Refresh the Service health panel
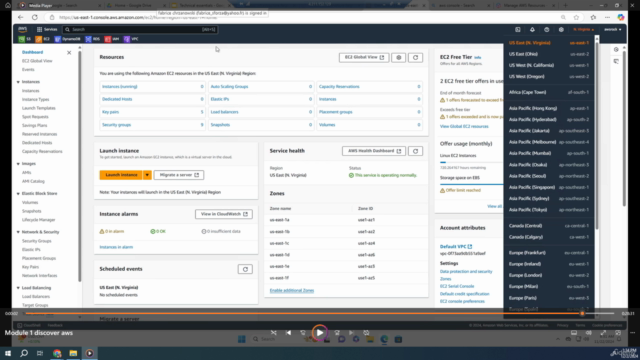 pos(416,151)
